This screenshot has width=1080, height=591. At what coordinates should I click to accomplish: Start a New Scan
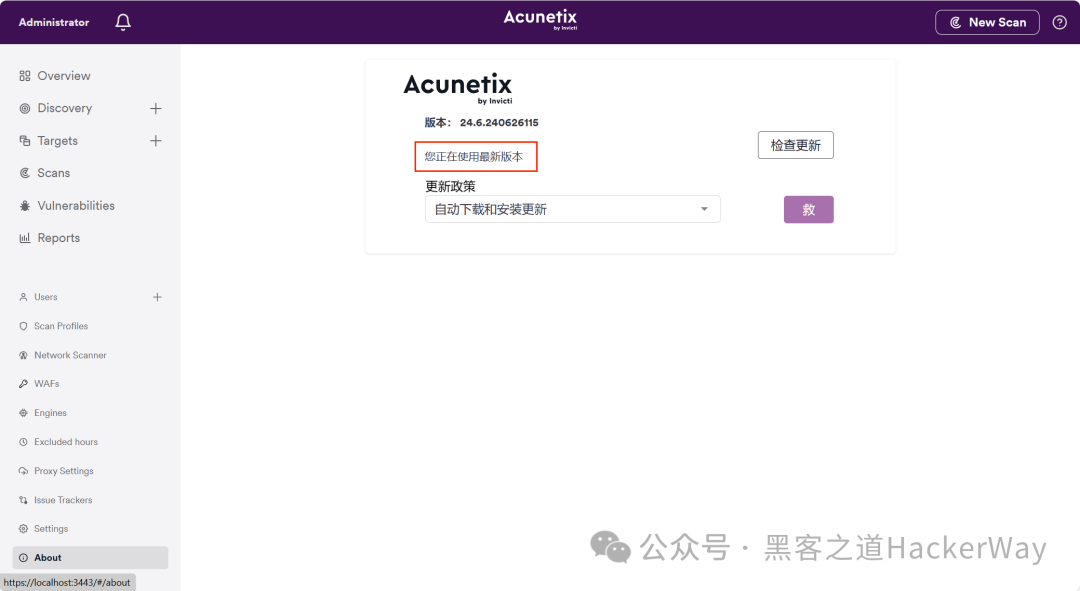coord(987,22)
